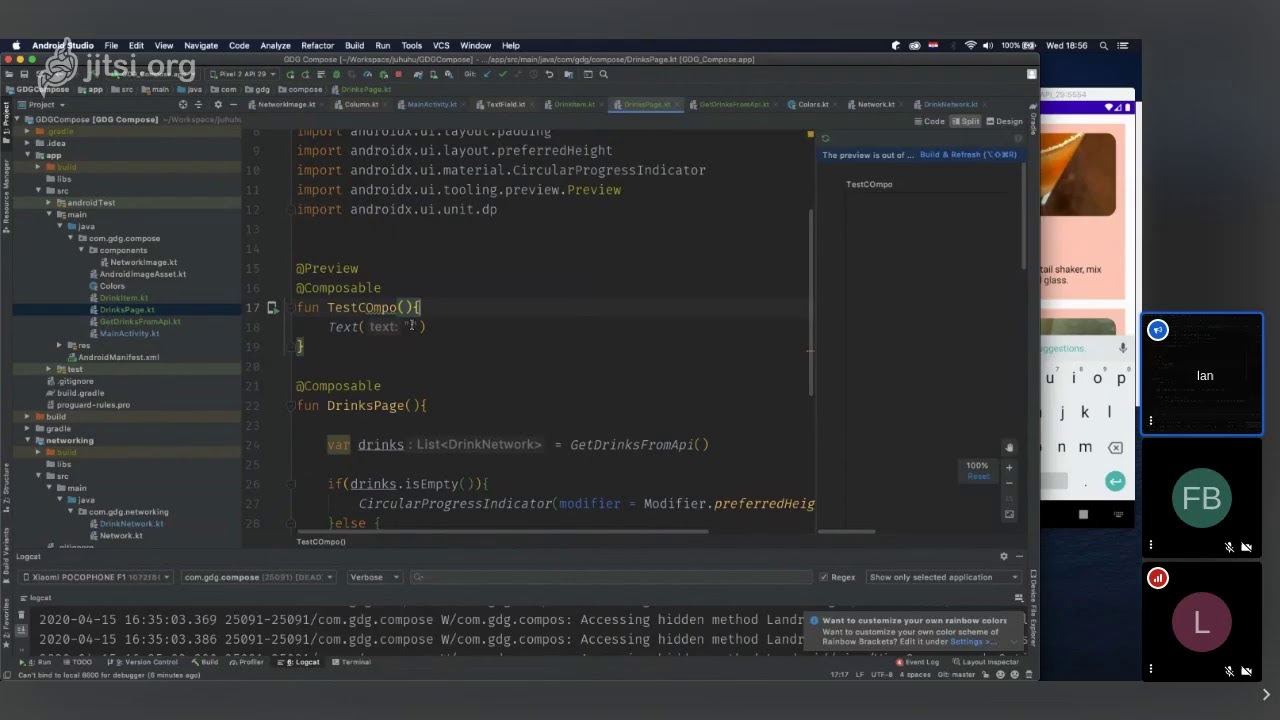Image resolution: width=1280 pixels, height=720 pixels.
Task: Open Logcat panel settings gear
Action: (x=1004, y=556)
